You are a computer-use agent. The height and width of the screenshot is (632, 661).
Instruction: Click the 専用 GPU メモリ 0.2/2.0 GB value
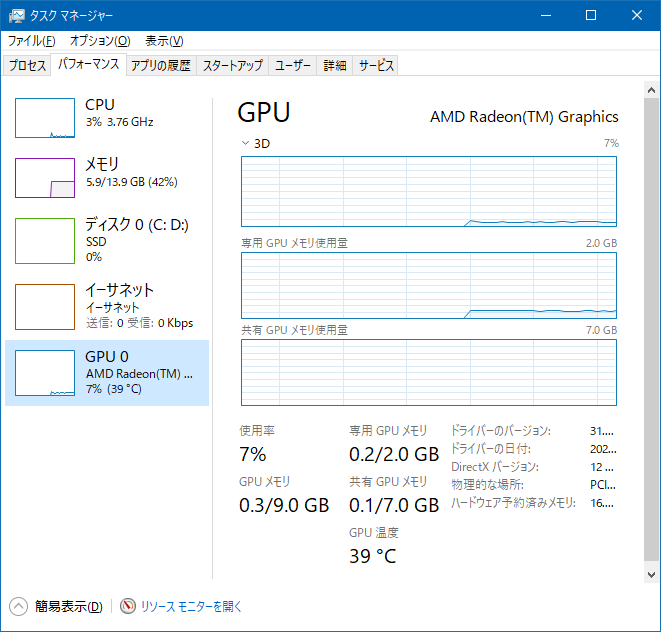coord(394,454)
